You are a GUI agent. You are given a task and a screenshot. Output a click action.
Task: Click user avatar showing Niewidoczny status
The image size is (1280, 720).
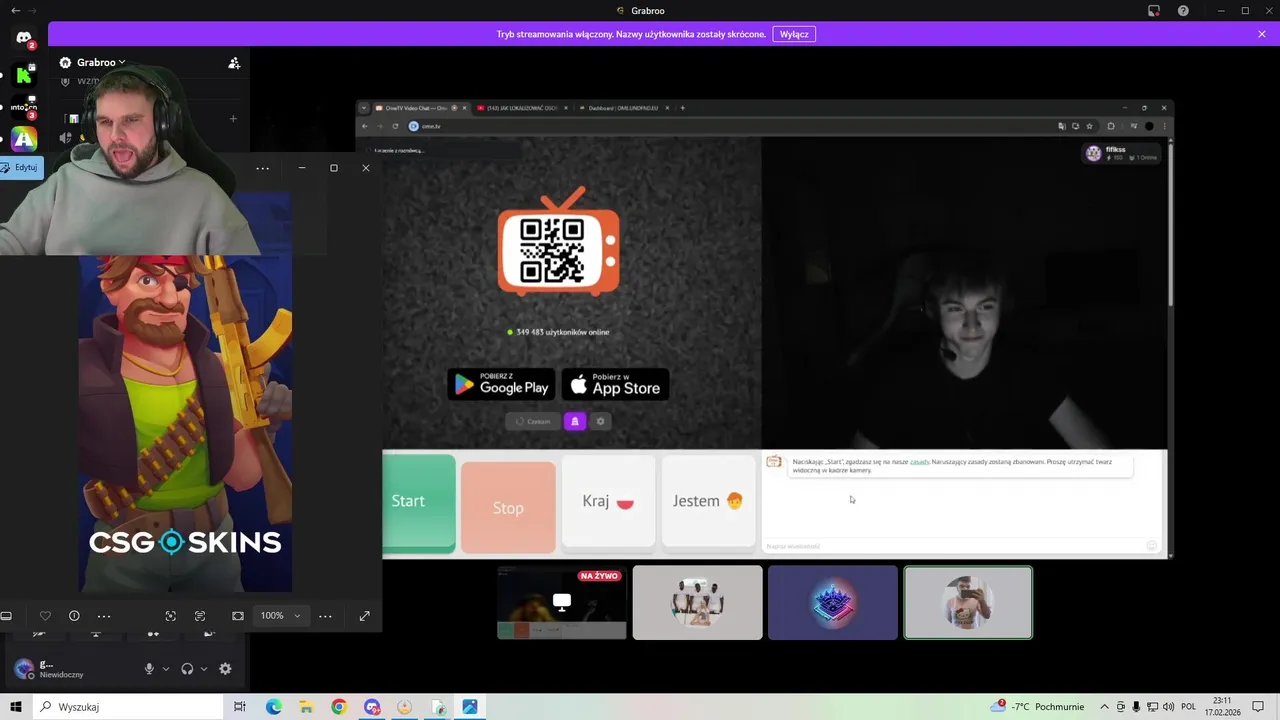coord(24,669)
